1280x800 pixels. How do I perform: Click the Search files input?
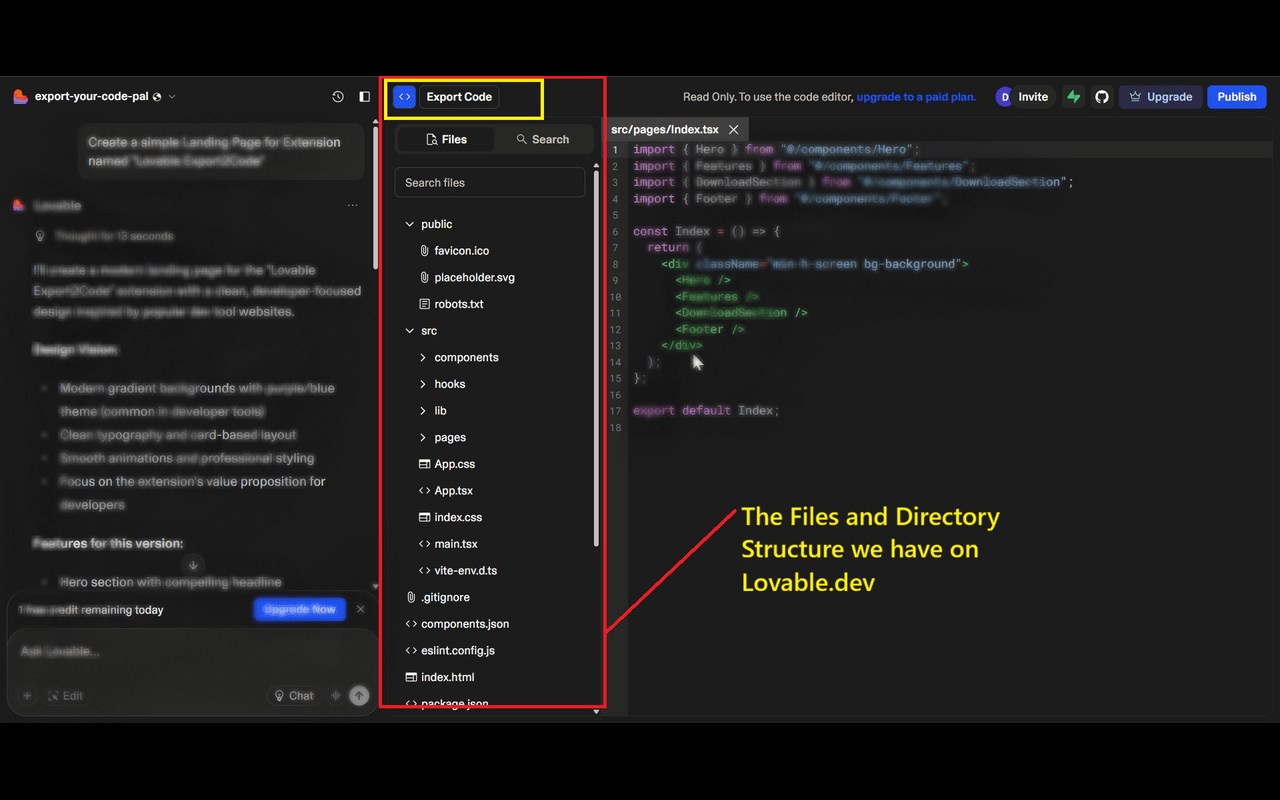pyautogui.click(x=490, y=183)
